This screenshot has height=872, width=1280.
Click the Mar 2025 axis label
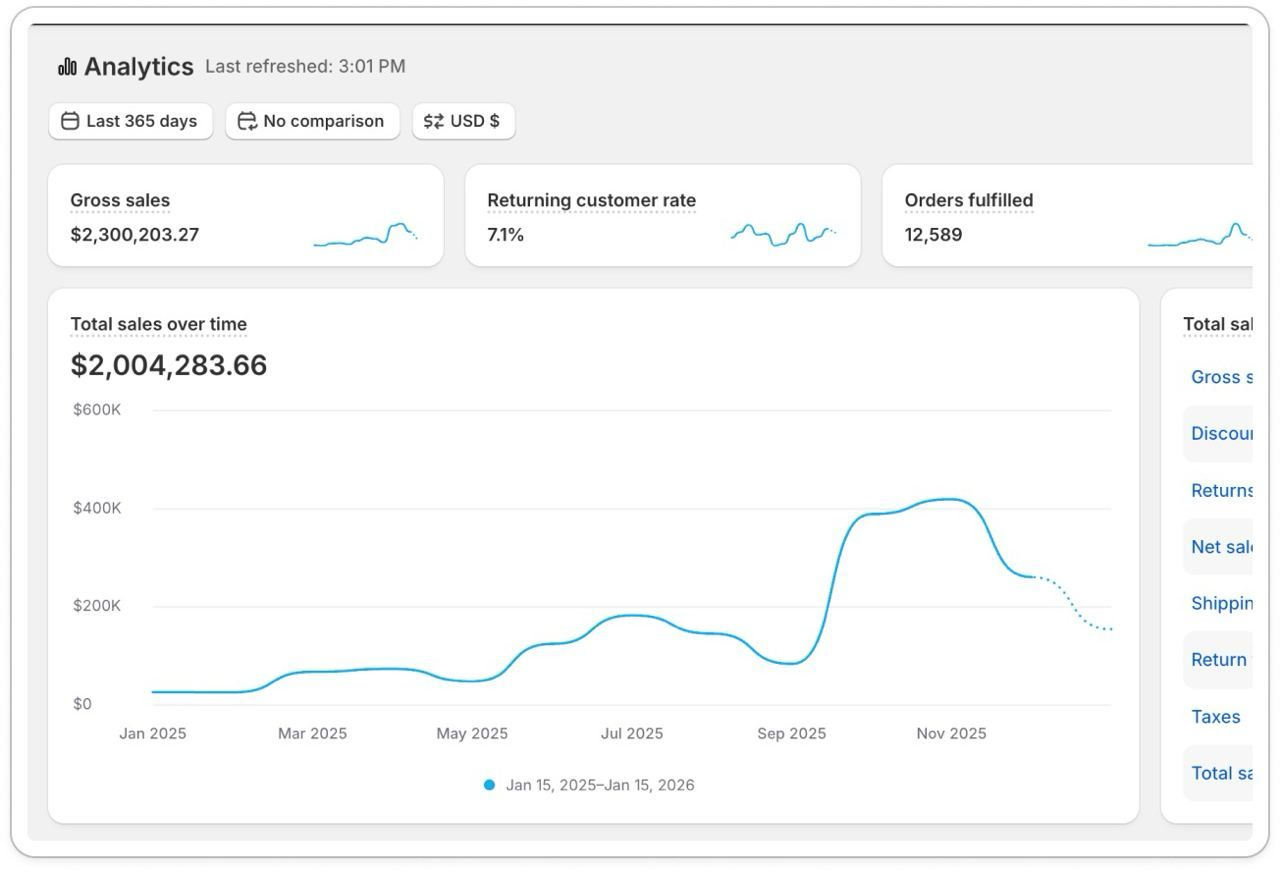(x=312, y=734)
